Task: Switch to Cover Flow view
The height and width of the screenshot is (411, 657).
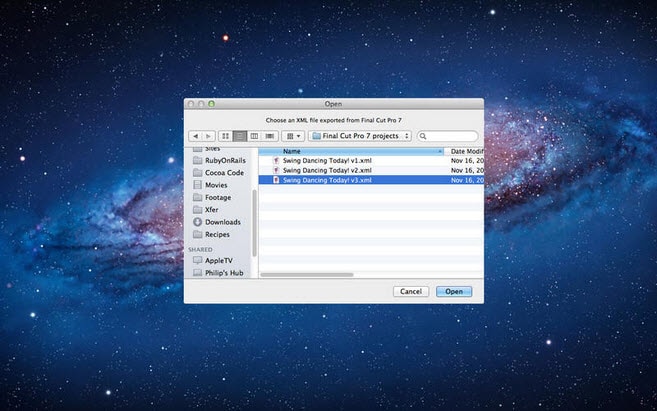Action: (x=270, y=136)
